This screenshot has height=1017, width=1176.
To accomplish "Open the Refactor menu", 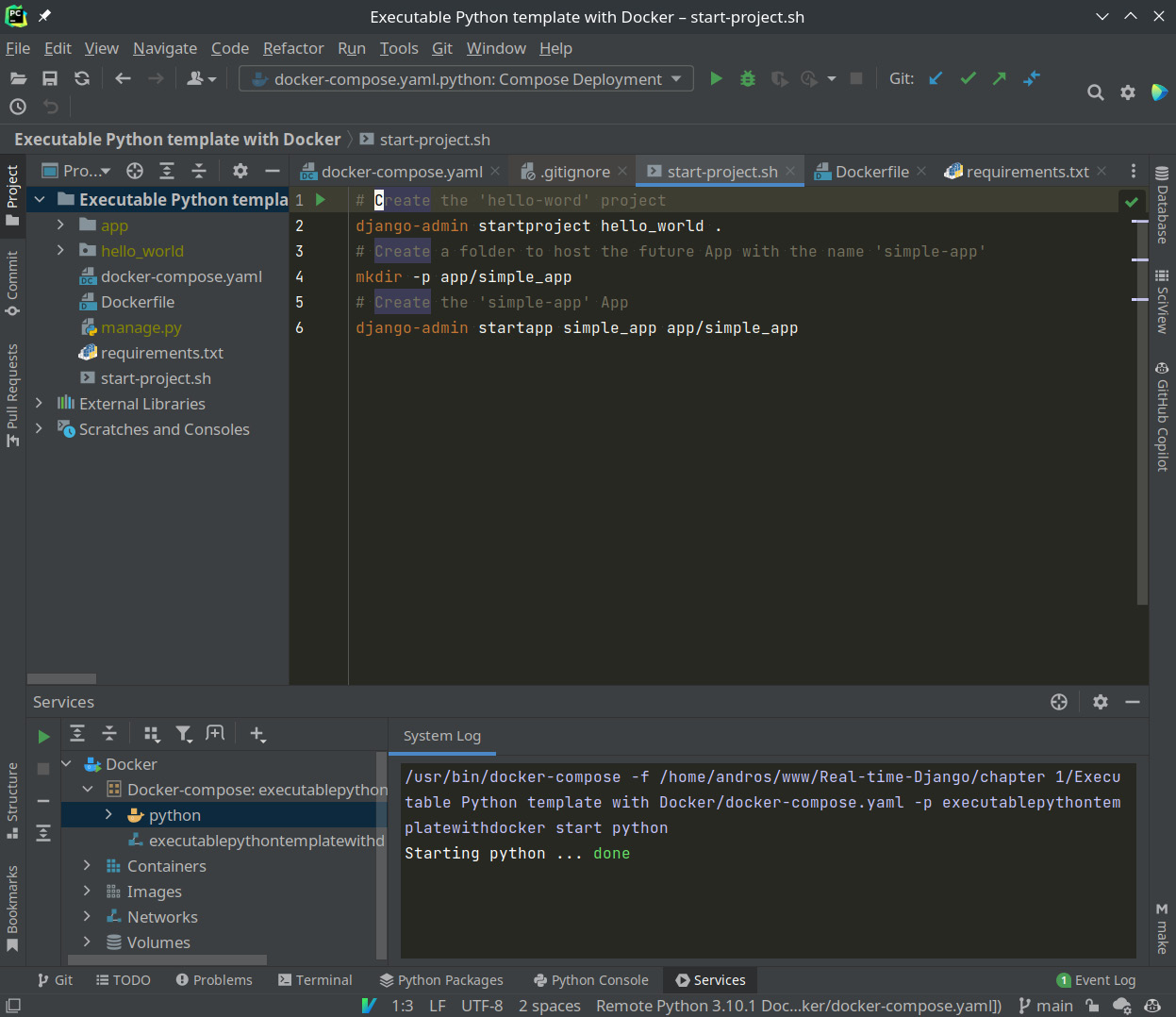I will (292, 48).
